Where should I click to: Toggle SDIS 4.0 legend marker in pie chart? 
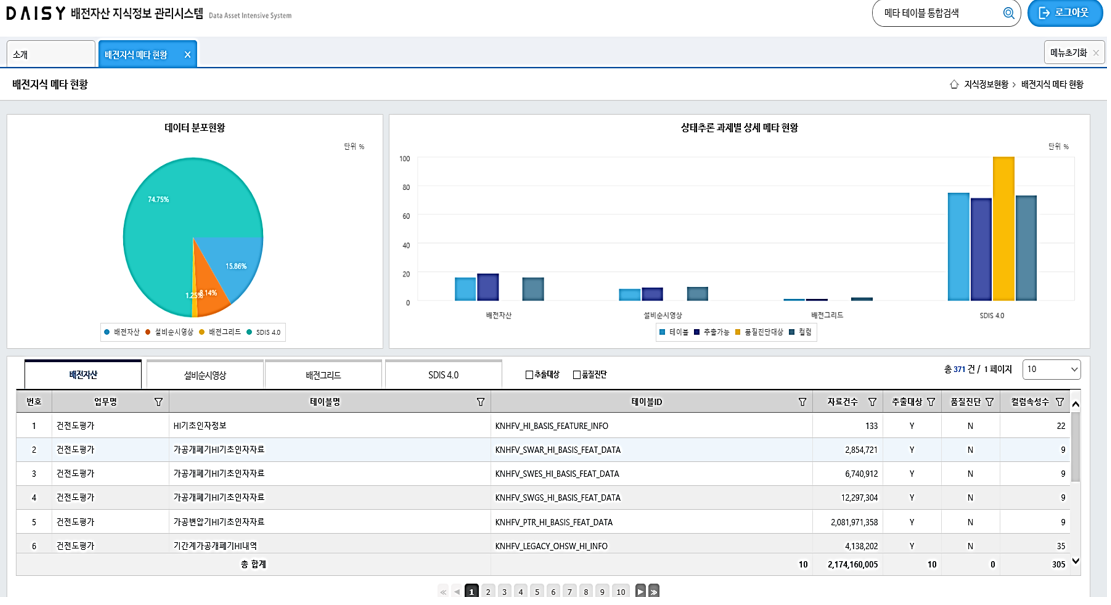coord(249,332)
